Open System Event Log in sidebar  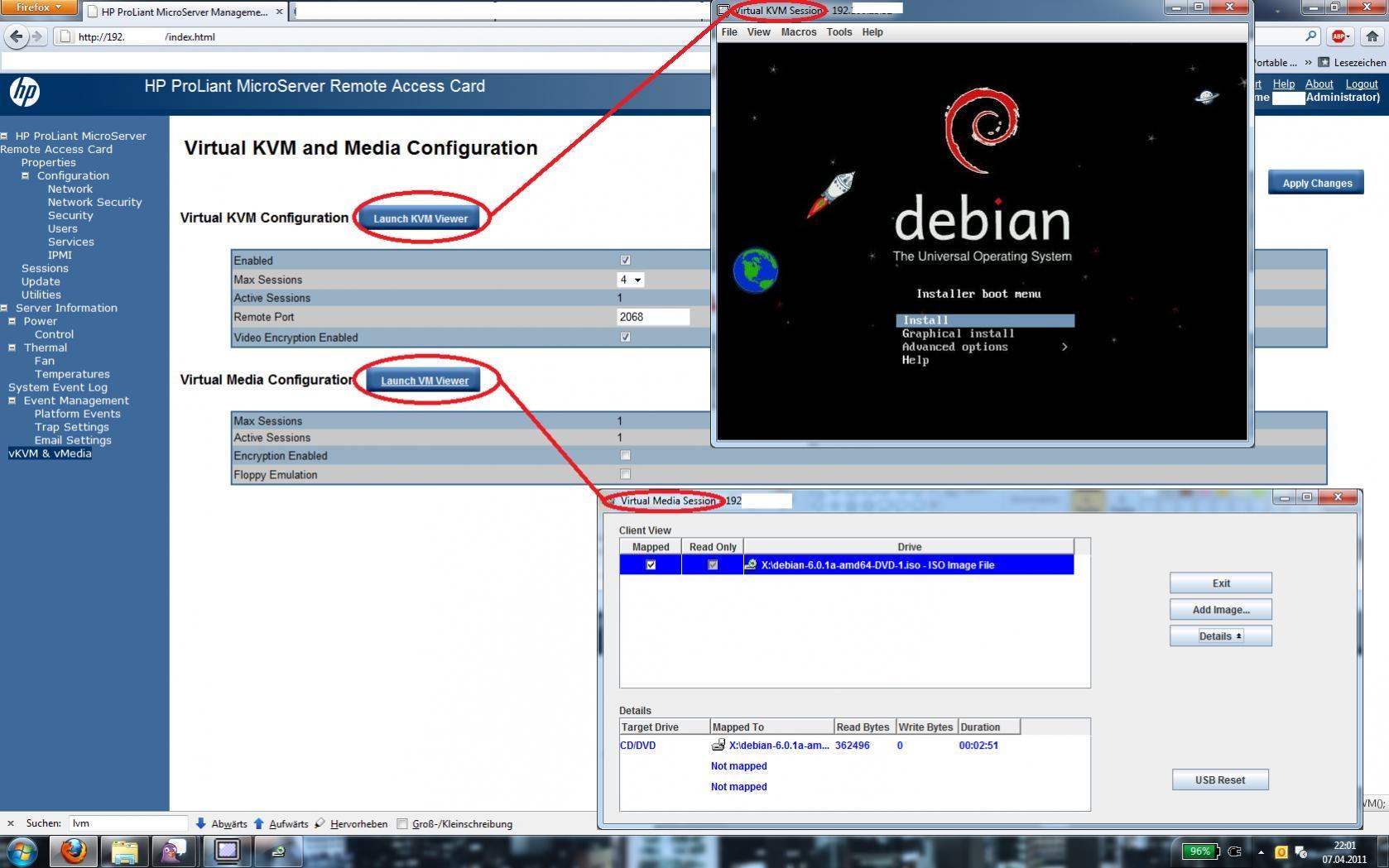pos(58,387)
